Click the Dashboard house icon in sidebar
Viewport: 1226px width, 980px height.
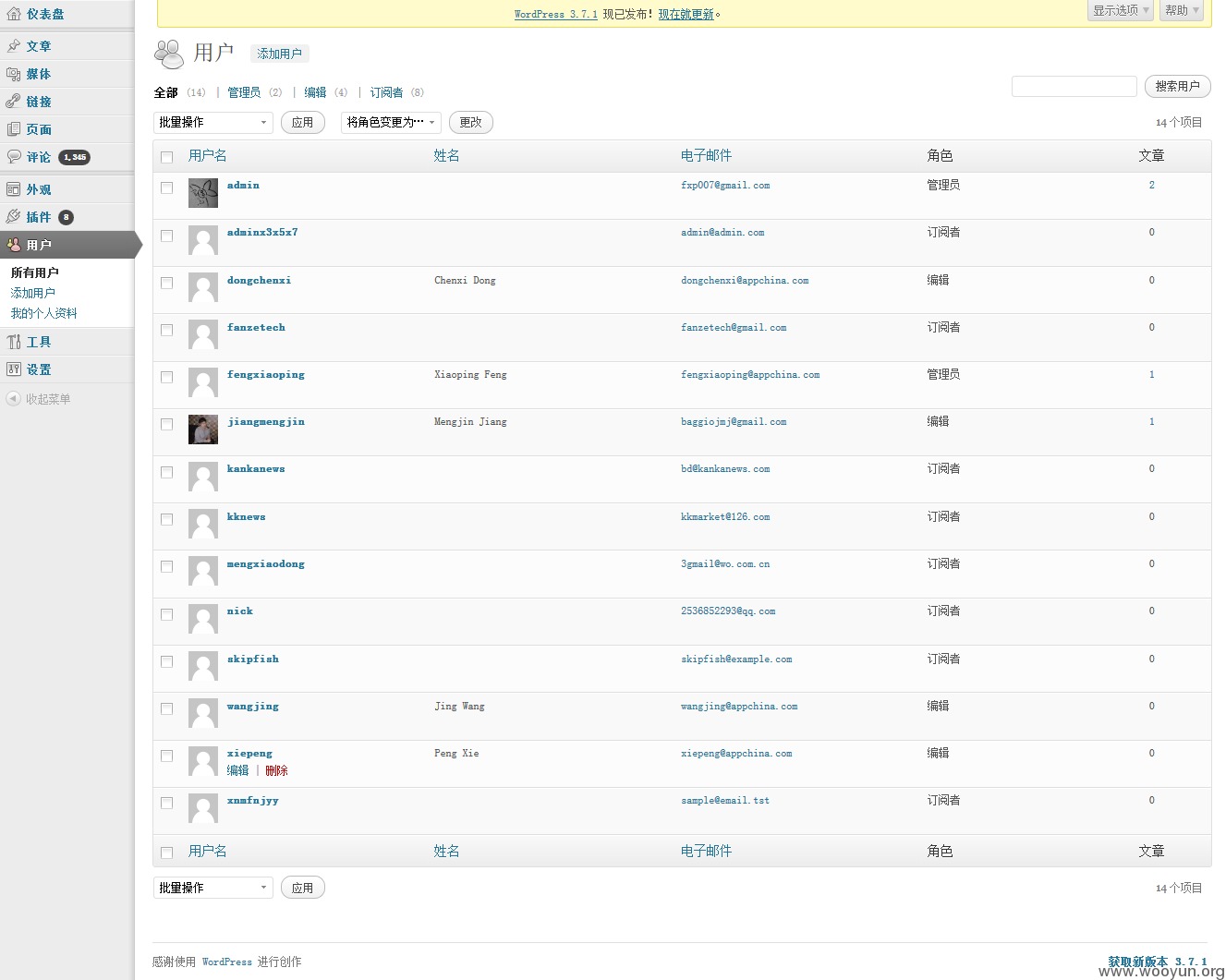[14, 14]
